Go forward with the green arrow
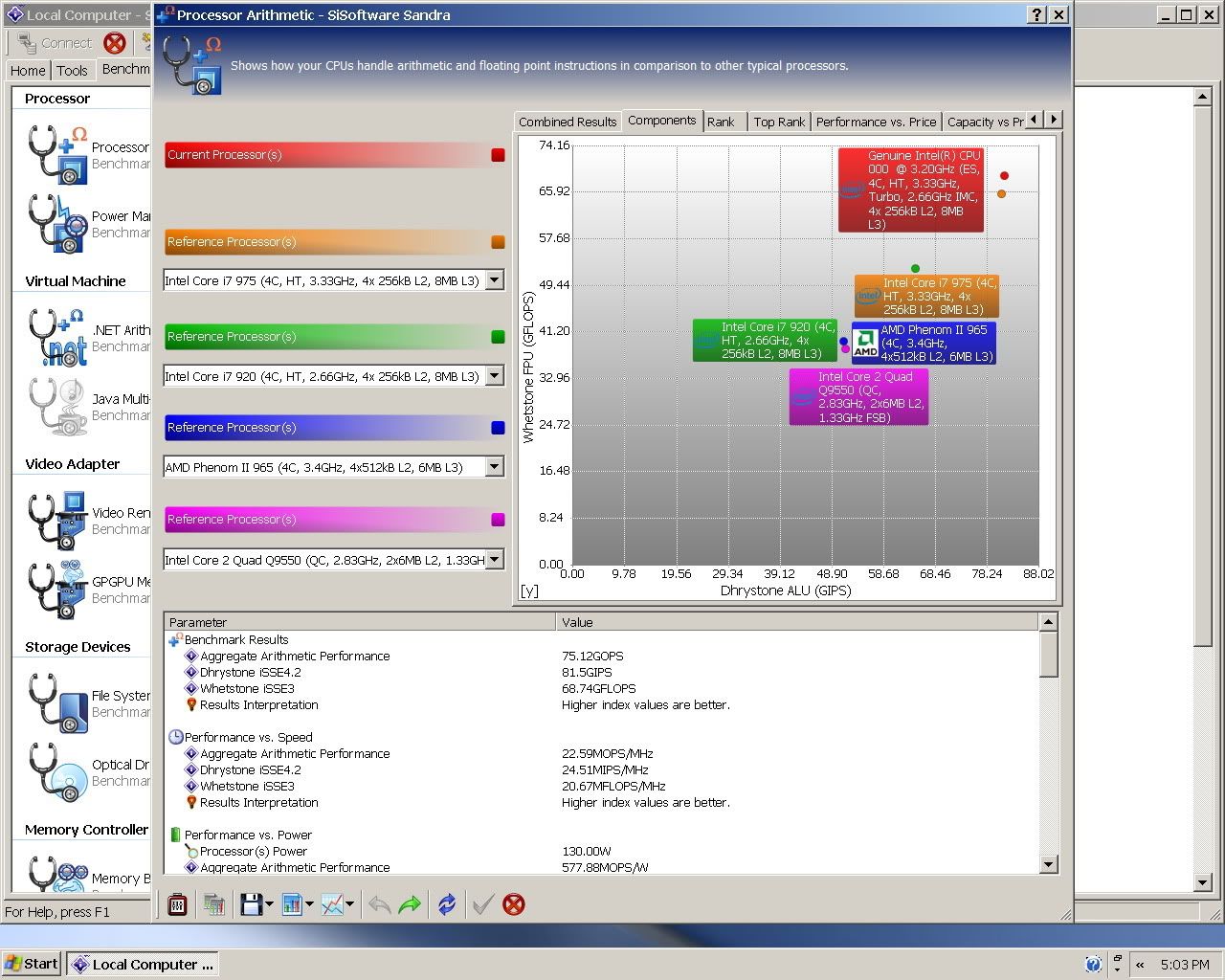Screen dimensions: 1225x980 [410, 904]
